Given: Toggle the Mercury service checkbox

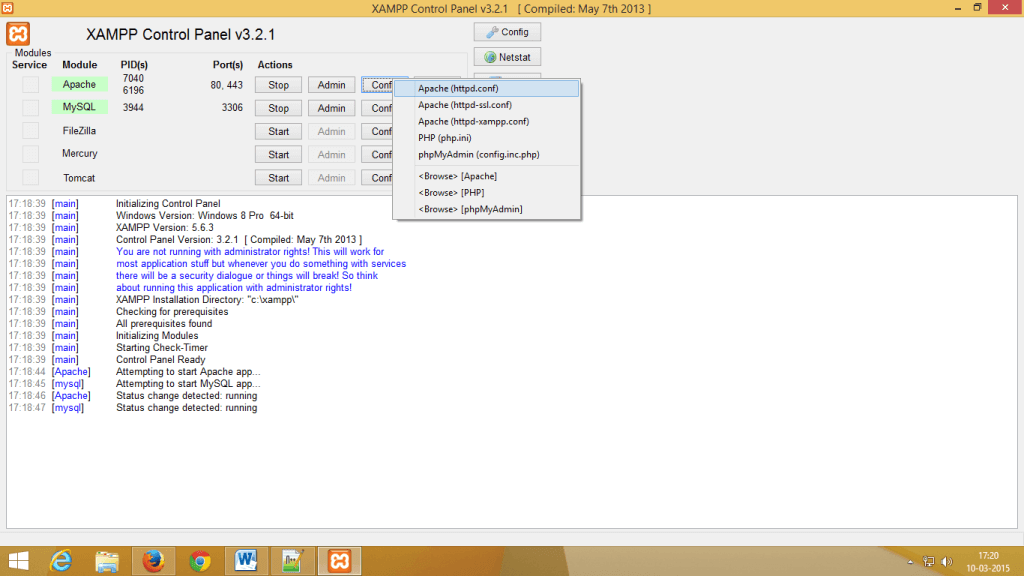Looking at the screenshot, I should (31, 154).
